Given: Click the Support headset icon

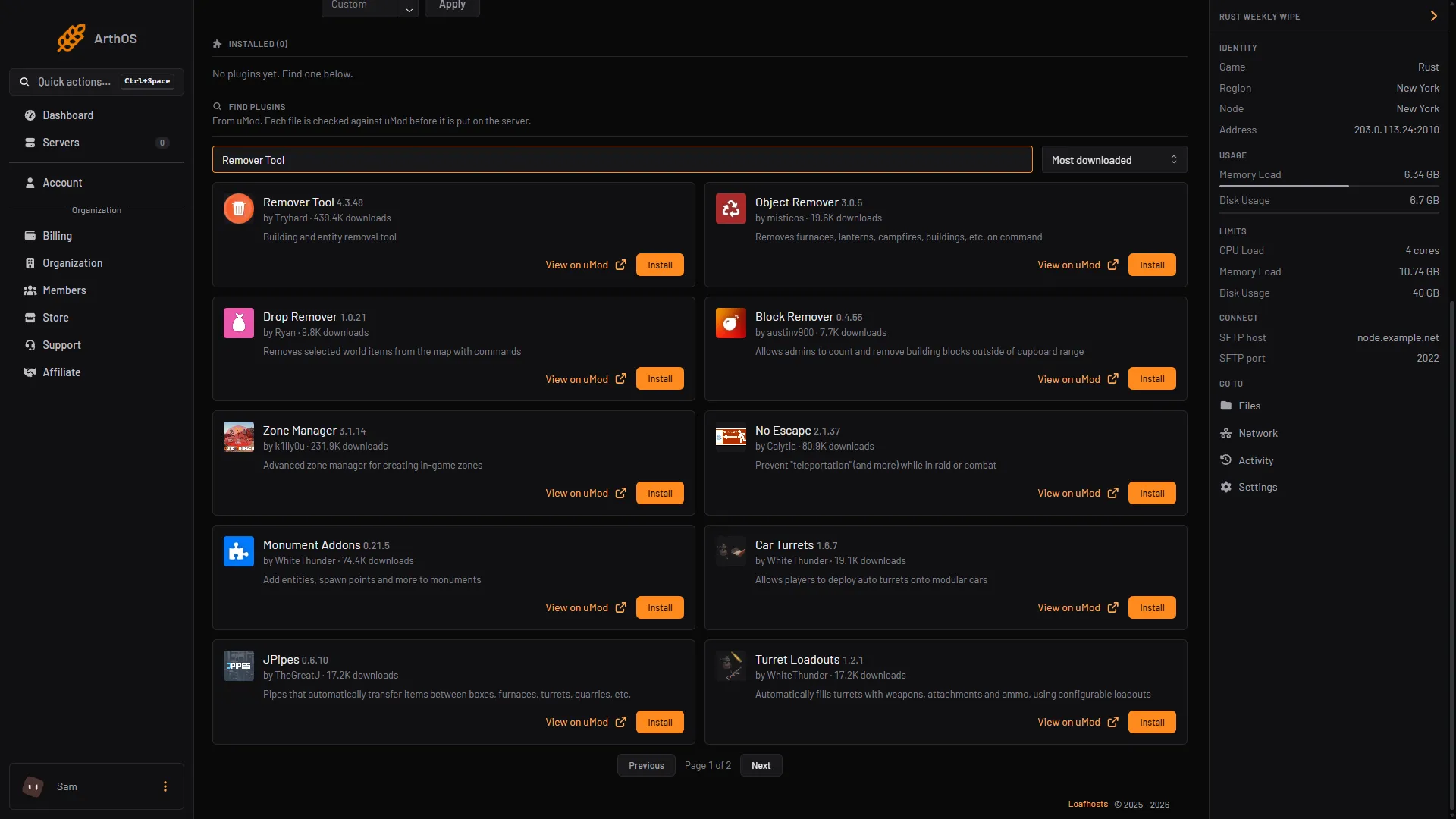Looking at the screenshot, I should pyautogui.click(x=30, y=345).
